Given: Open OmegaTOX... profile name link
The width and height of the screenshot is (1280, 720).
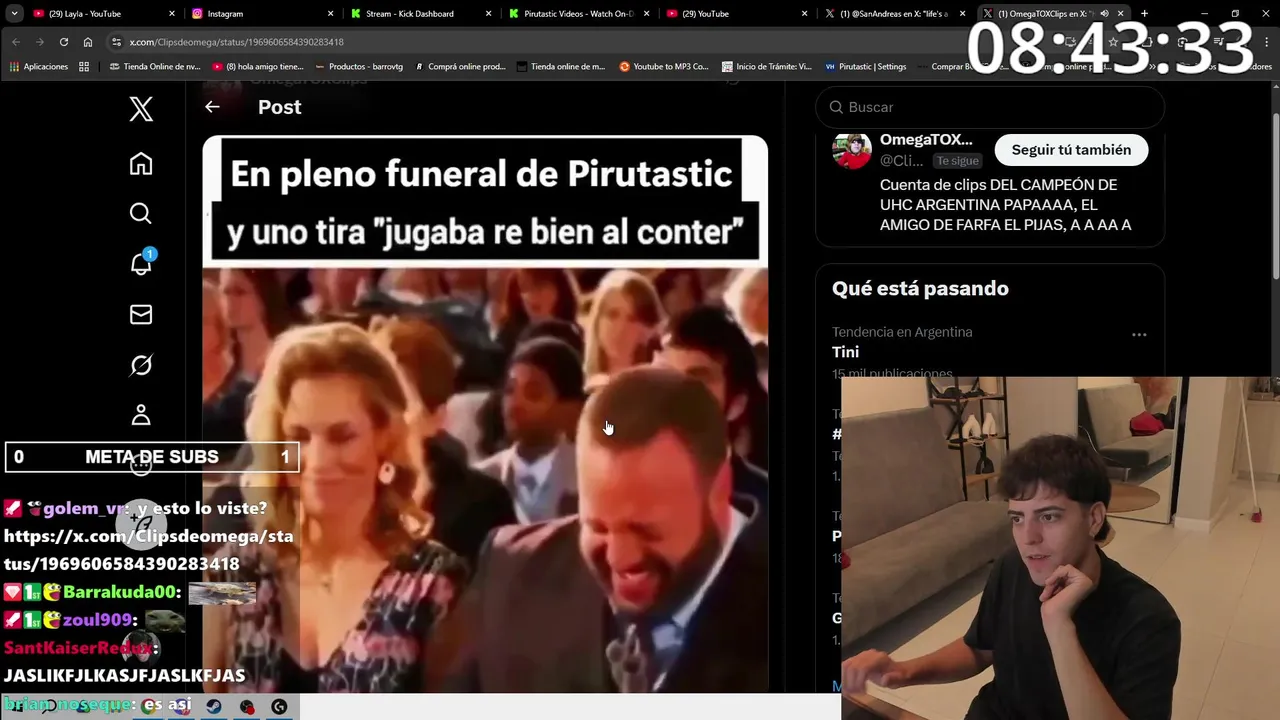Looking at the screenshot, I should 926,140.
